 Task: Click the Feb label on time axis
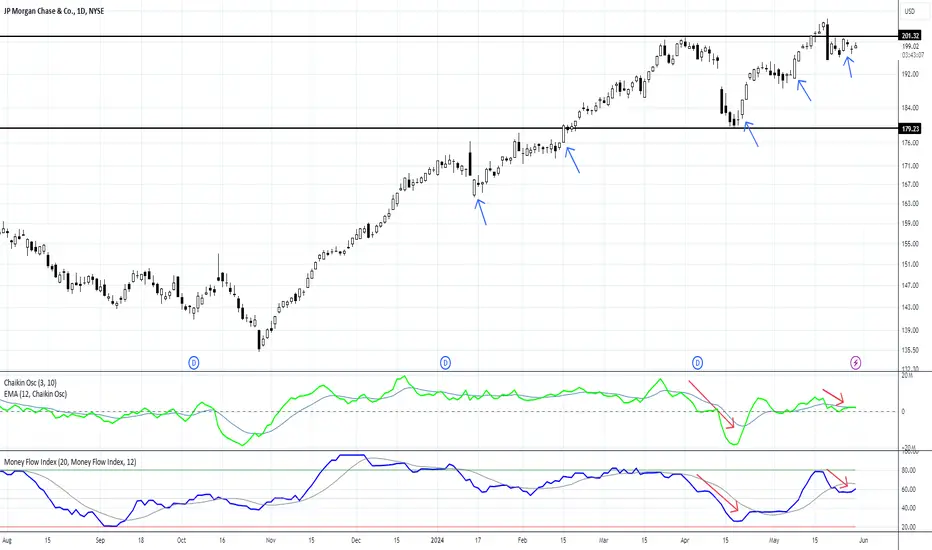coord(522,540)
